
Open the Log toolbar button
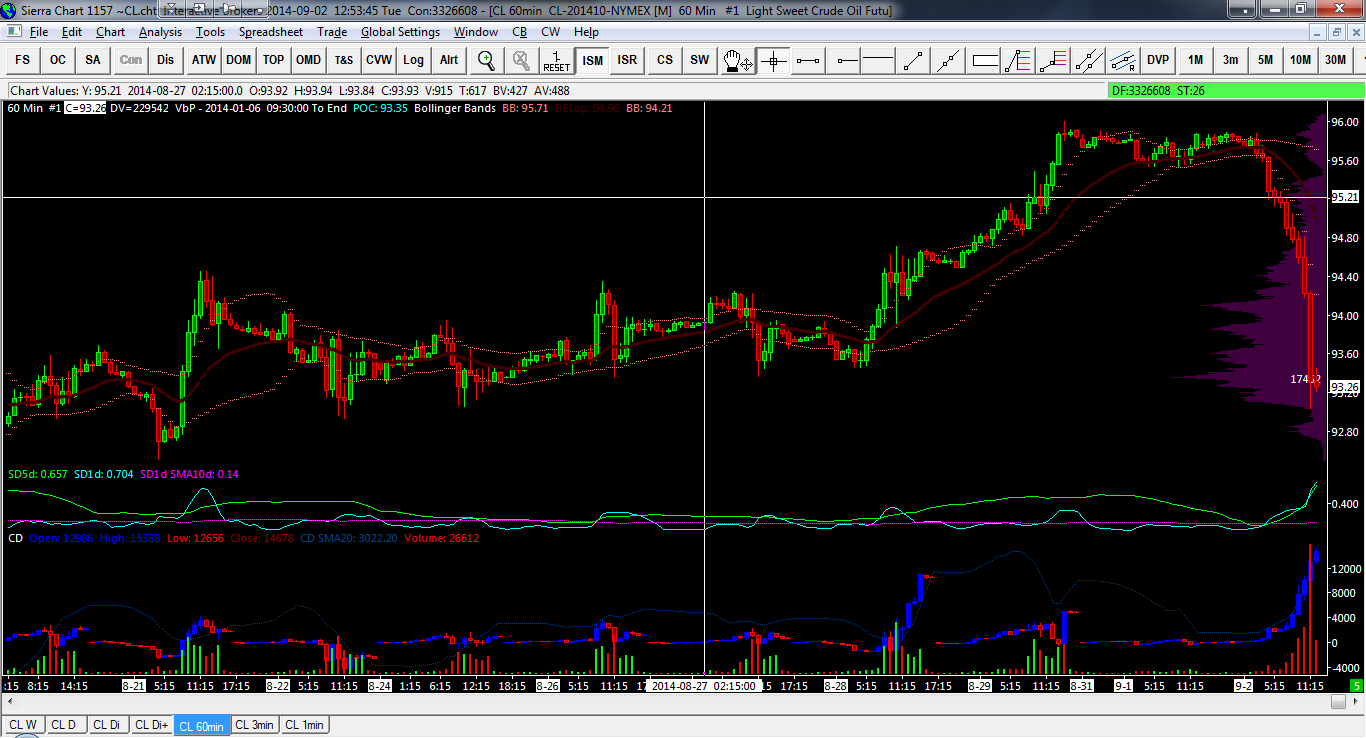coord(413,60)
